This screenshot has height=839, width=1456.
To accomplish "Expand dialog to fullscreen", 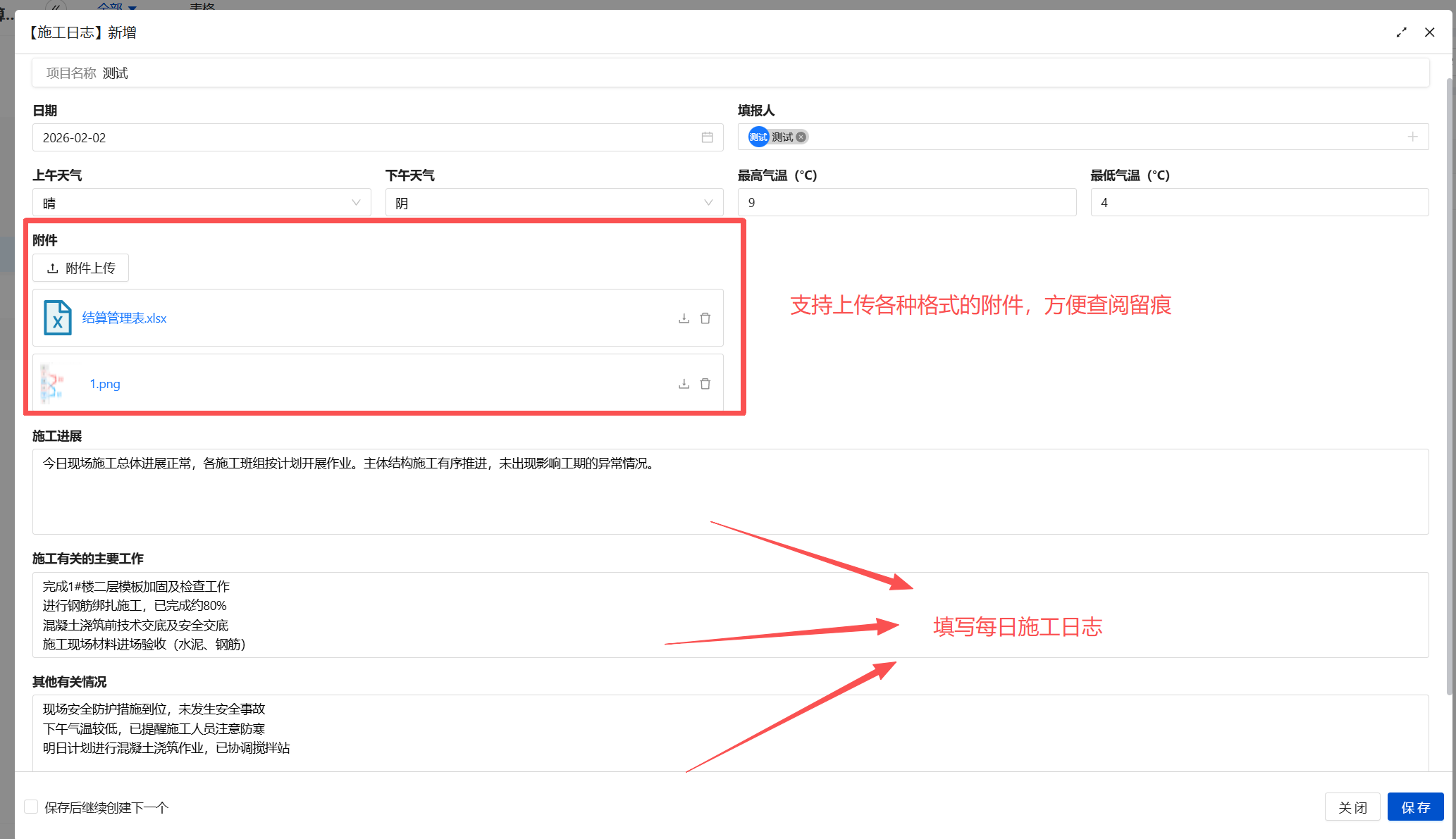I will (x=1401, y=32).
